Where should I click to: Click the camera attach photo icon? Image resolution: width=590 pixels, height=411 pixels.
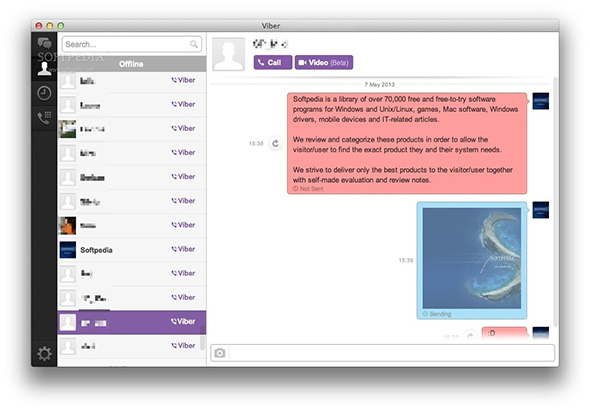[x=220, y=353]
